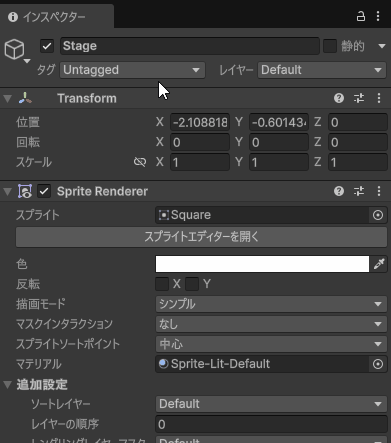Open object picker for Square sprite field
This screenshot has width=391, height=443.
pyautogui.click(x=378, y=215)
